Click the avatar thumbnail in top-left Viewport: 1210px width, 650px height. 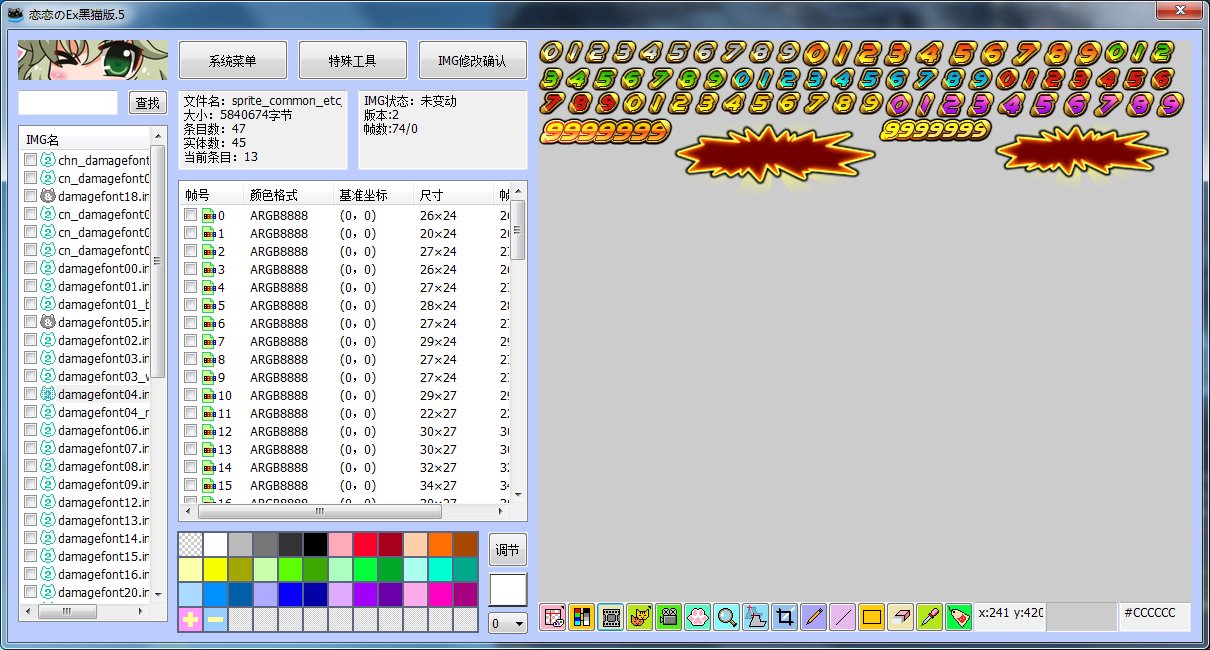click(x=92, y=60)
